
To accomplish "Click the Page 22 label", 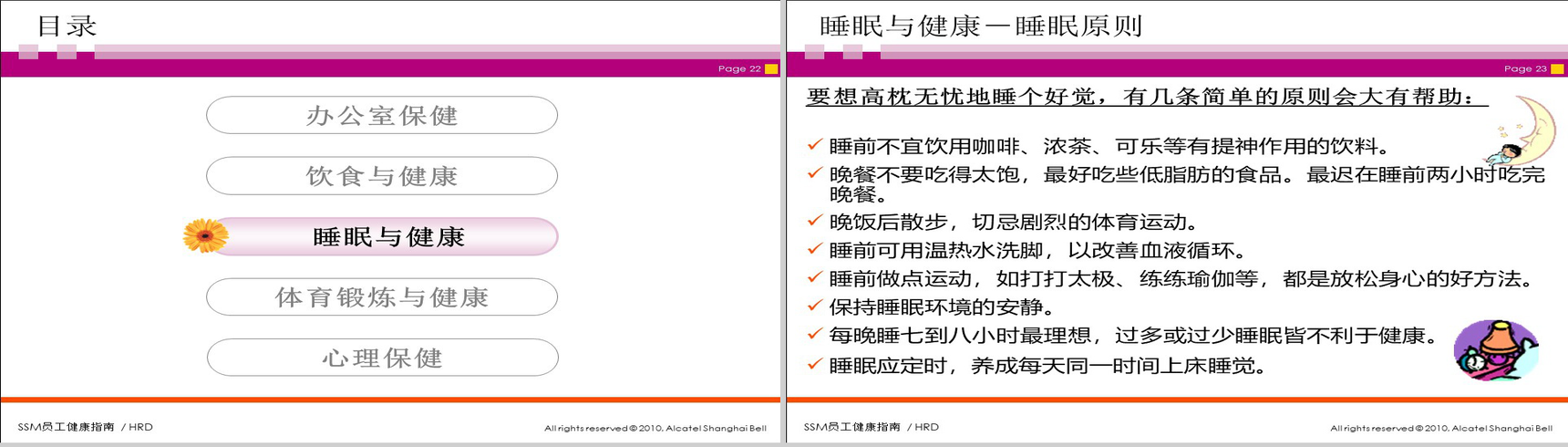I will 739,68.
